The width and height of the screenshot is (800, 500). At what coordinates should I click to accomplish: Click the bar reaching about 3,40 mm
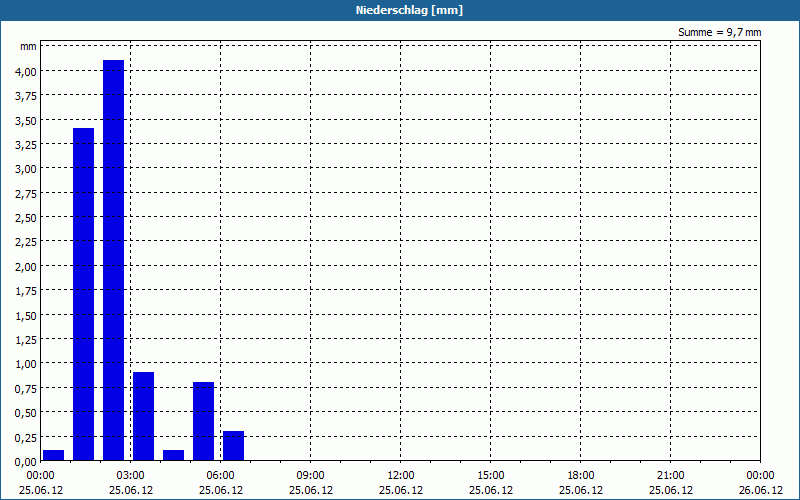[83, 294]
